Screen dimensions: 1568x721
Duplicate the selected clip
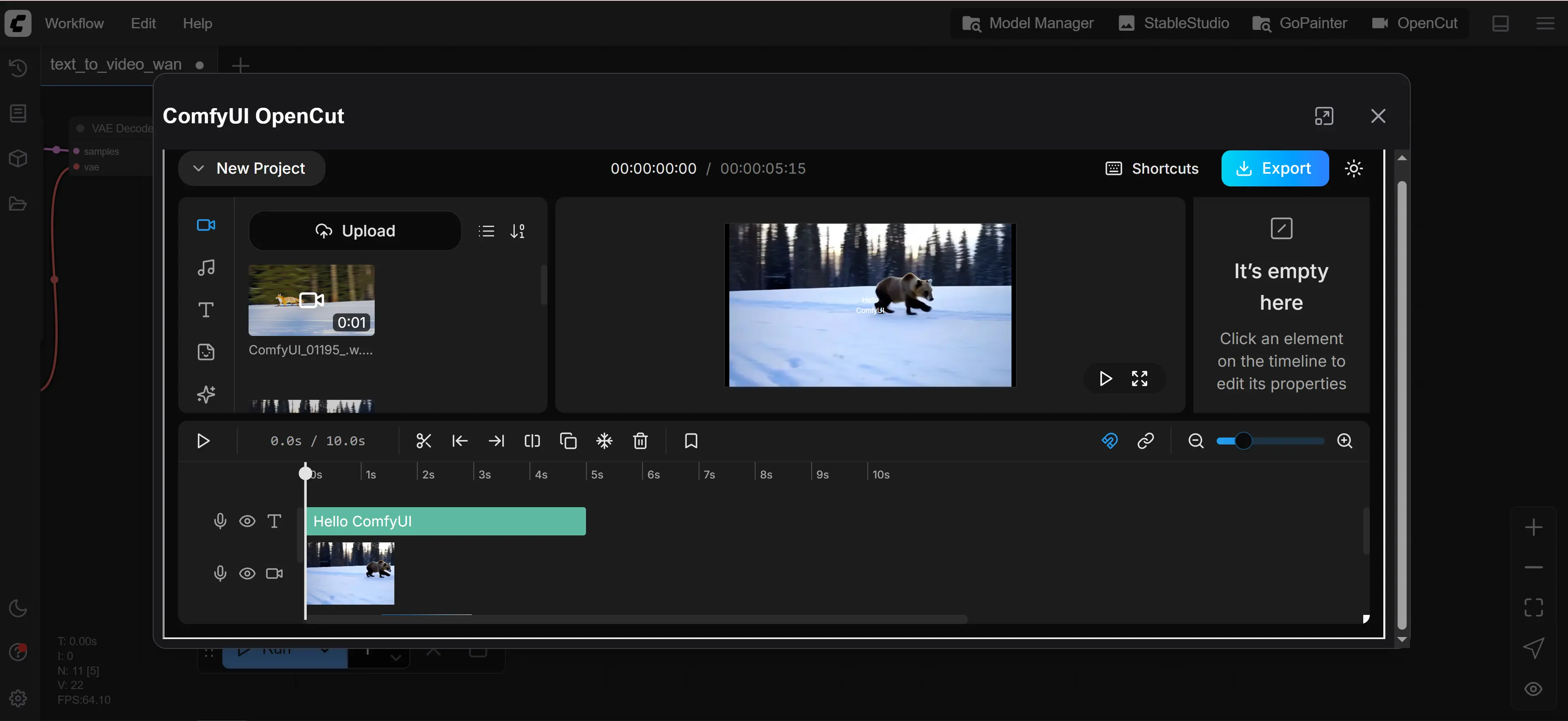[568, 441]
